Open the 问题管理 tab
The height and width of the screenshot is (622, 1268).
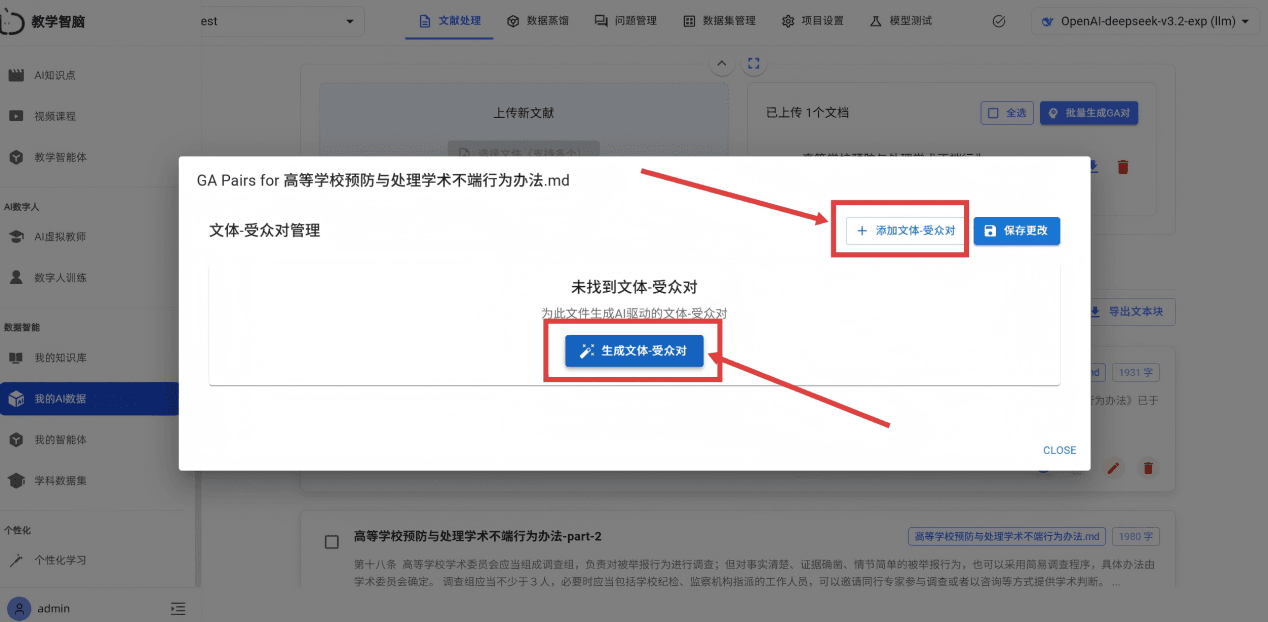point(625,21)
